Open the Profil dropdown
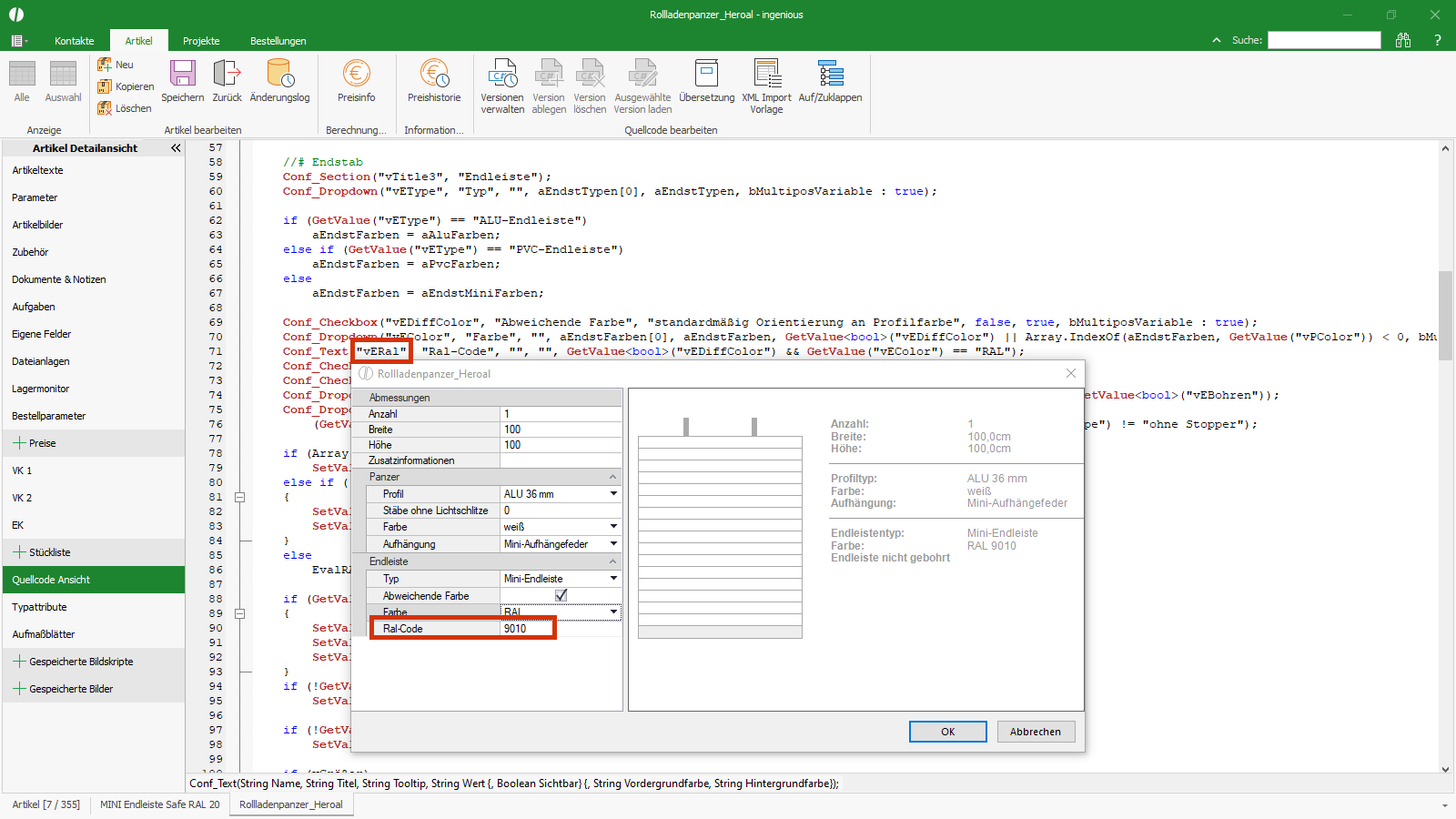 (x=613, y=494)
